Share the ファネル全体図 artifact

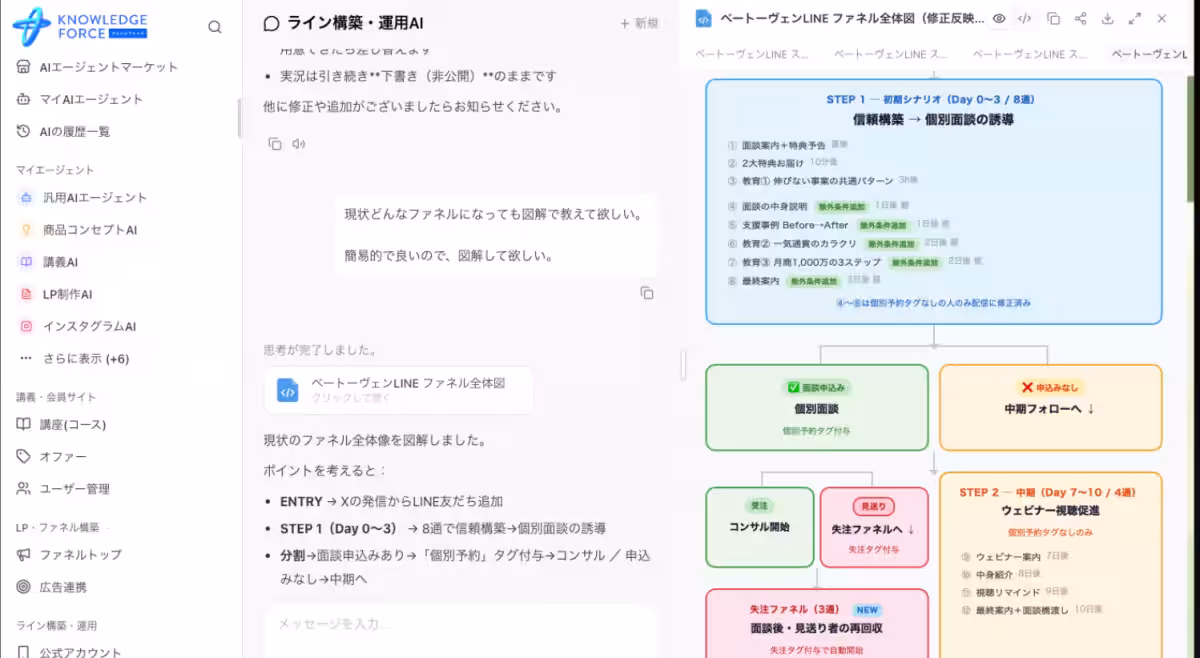pyautogui.click(x=1080, y=18)
